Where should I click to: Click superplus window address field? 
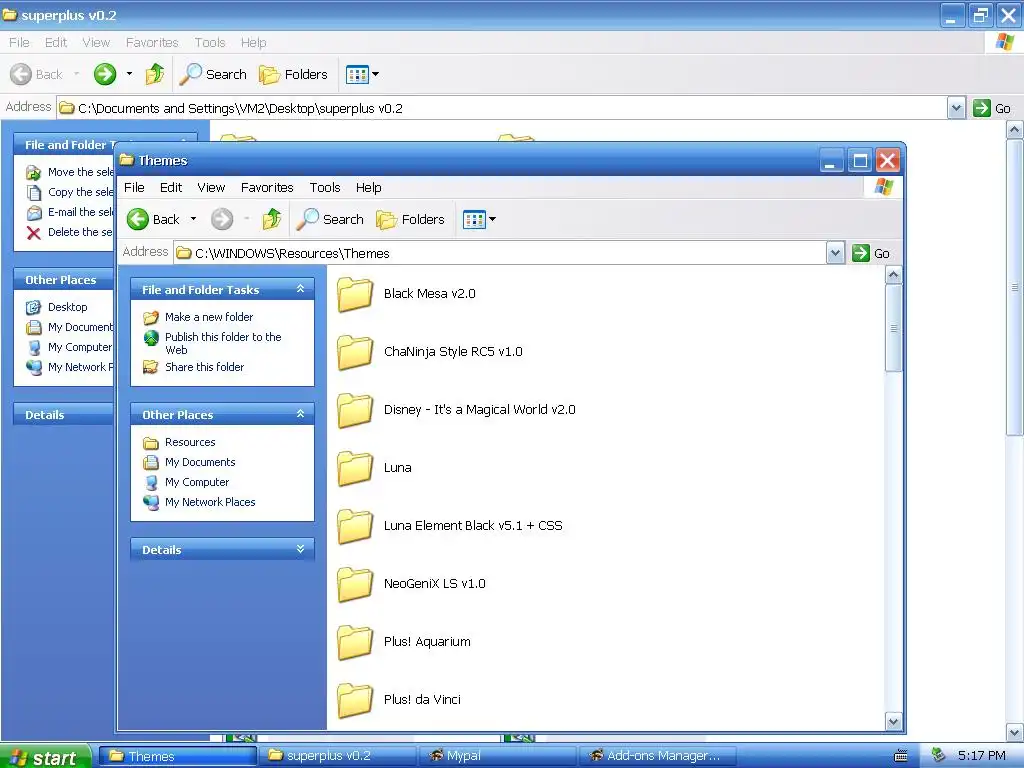[x=502, y=108]
